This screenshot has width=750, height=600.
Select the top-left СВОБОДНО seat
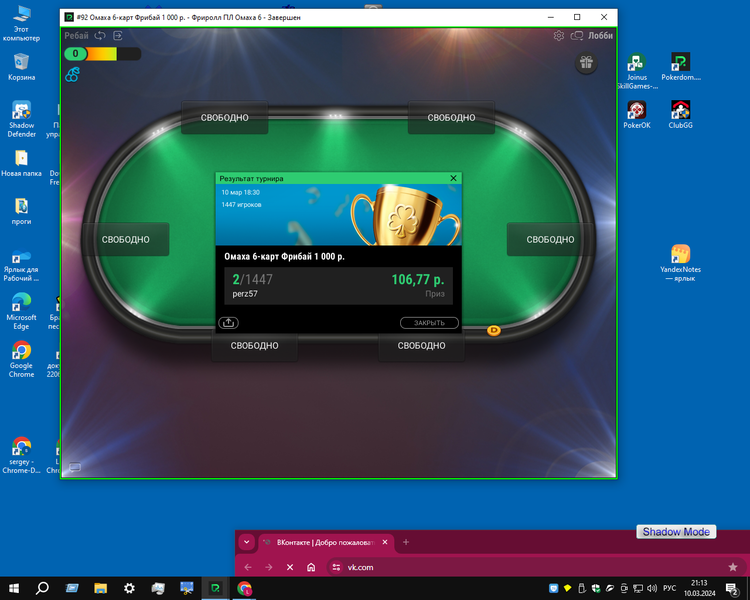[224, 118]
